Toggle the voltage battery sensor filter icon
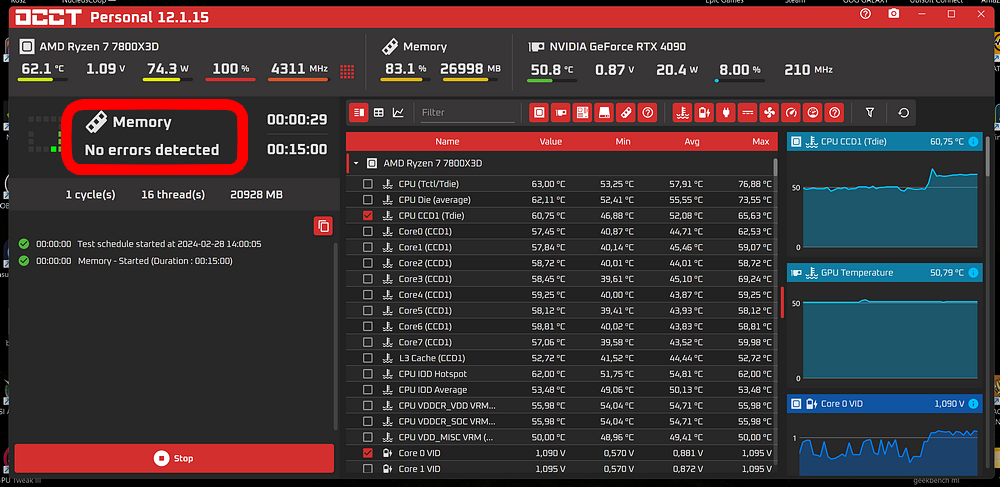Screen dimensions: 1000x487 [x=704, y=113]
